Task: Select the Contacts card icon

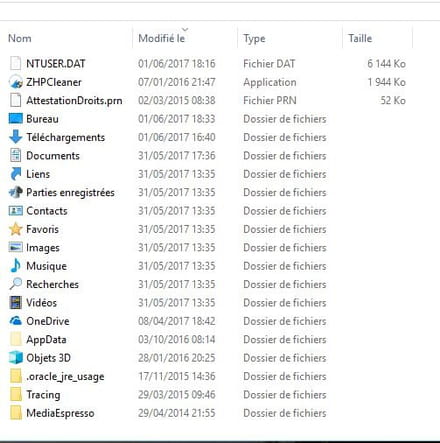Action: click(16, 211)
